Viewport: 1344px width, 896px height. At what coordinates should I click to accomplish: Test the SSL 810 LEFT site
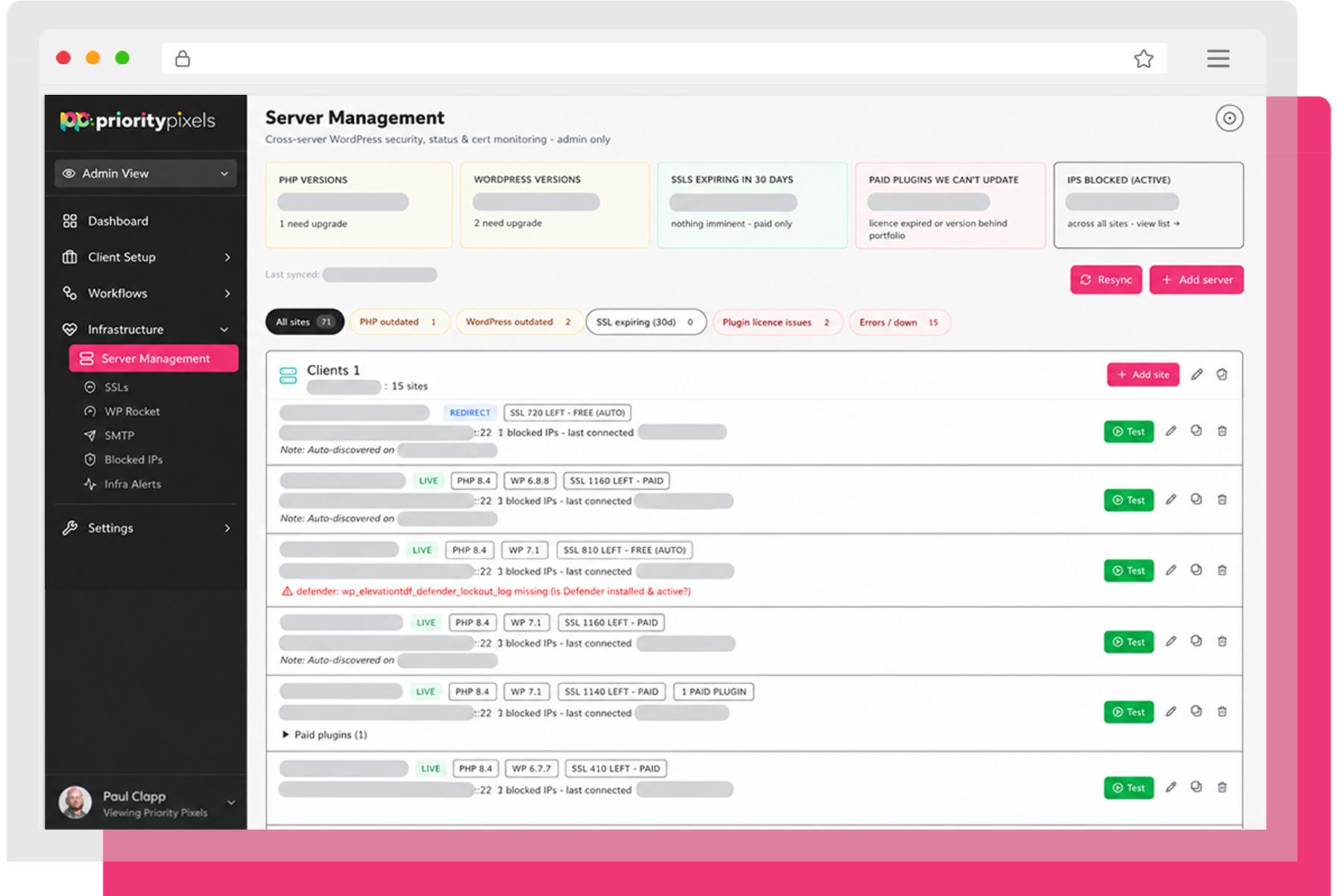point(1129,570)
